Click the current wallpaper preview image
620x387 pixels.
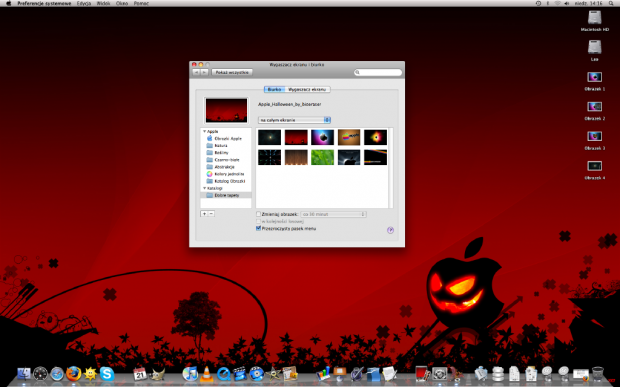(x=226, y=111)
